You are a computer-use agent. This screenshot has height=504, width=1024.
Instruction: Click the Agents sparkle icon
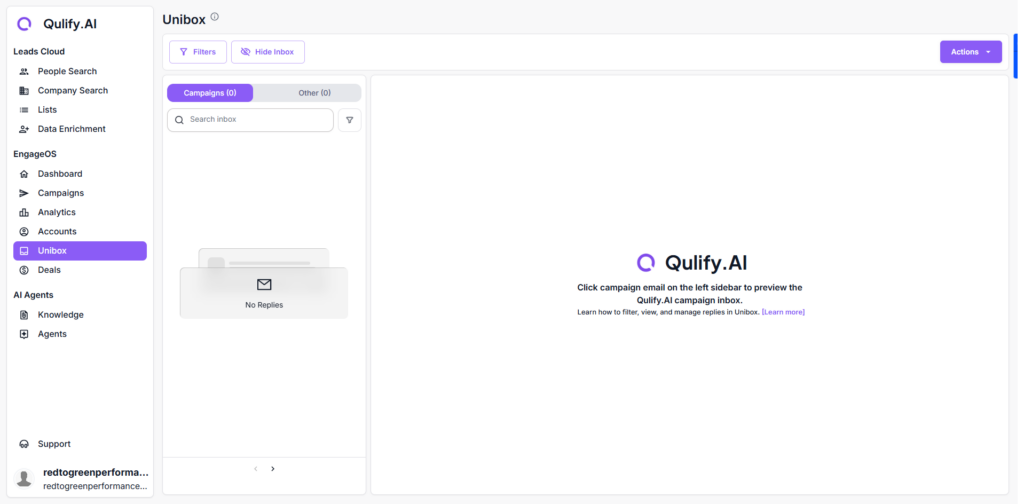pyautogui.click(x=24, y=334)
